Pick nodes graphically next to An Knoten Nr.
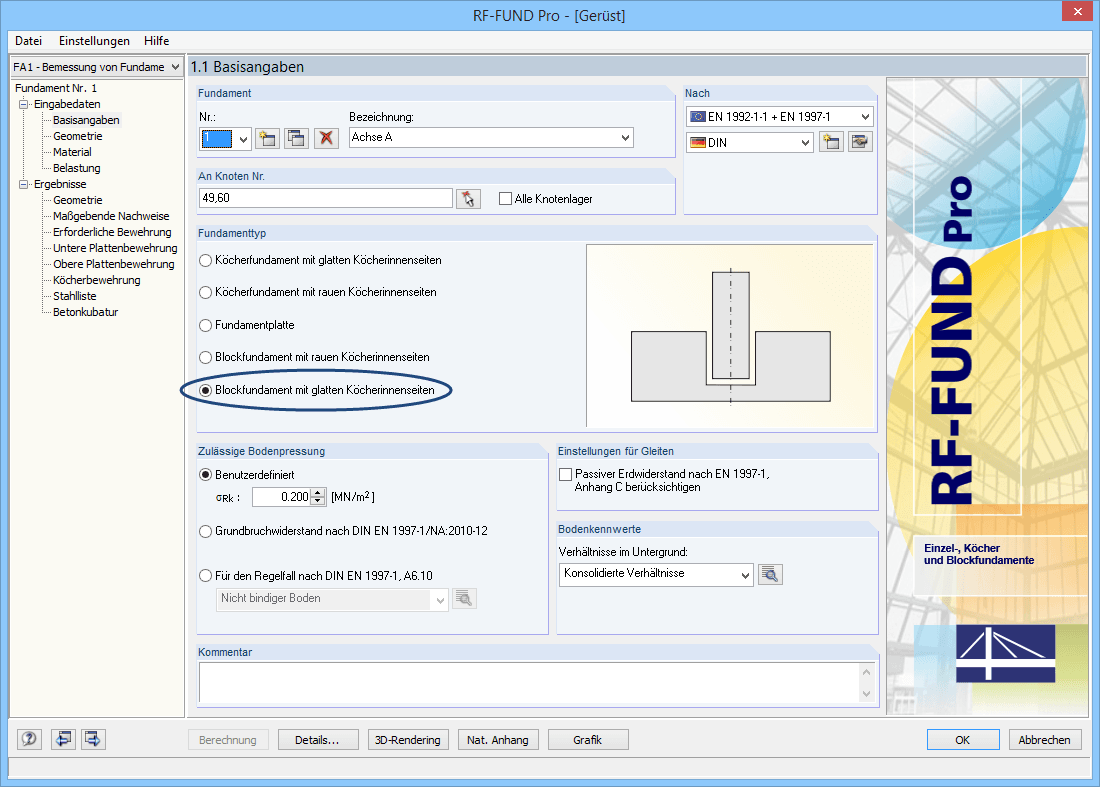 click(x=468, y=199)
